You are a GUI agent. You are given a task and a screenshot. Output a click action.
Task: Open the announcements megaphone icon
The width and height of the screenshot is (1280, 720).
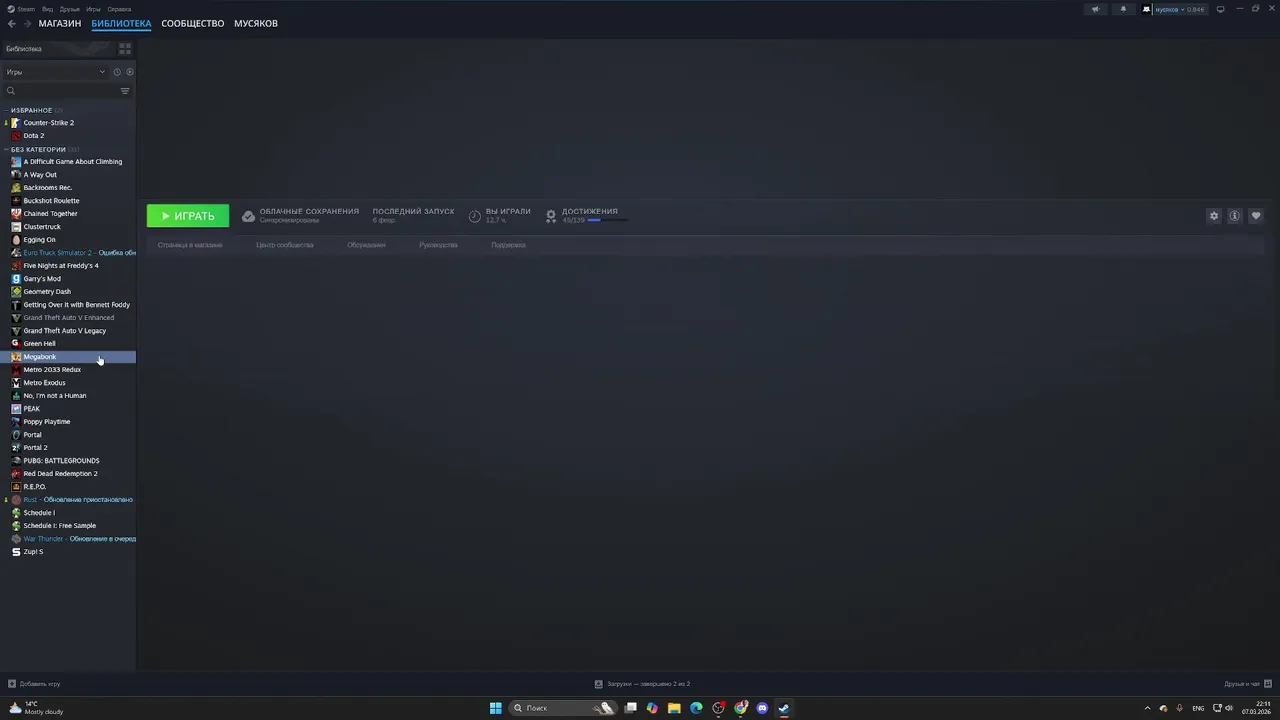click(1095, 9)
